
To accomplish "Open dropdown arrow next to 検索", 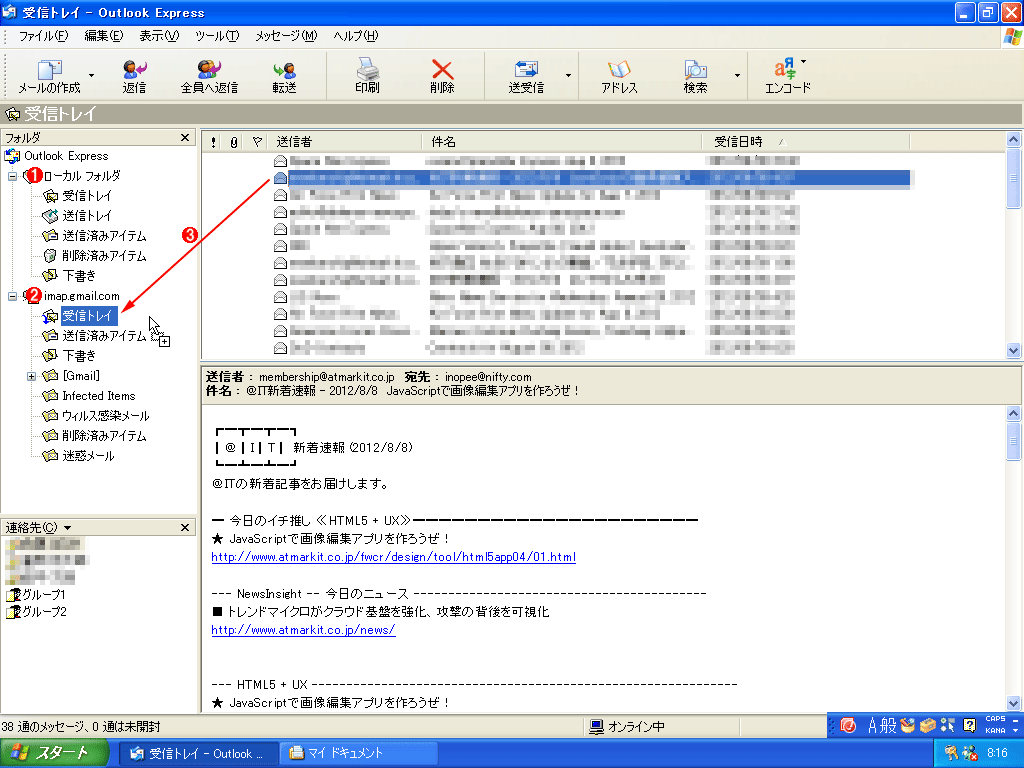I will (x=737, y=75).
